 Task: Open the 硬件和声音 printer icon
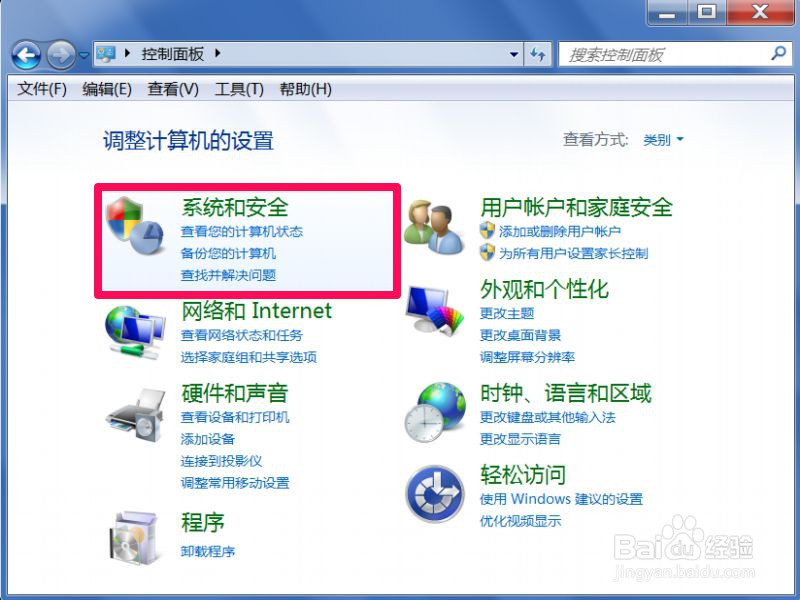click(x=136, y=414)
